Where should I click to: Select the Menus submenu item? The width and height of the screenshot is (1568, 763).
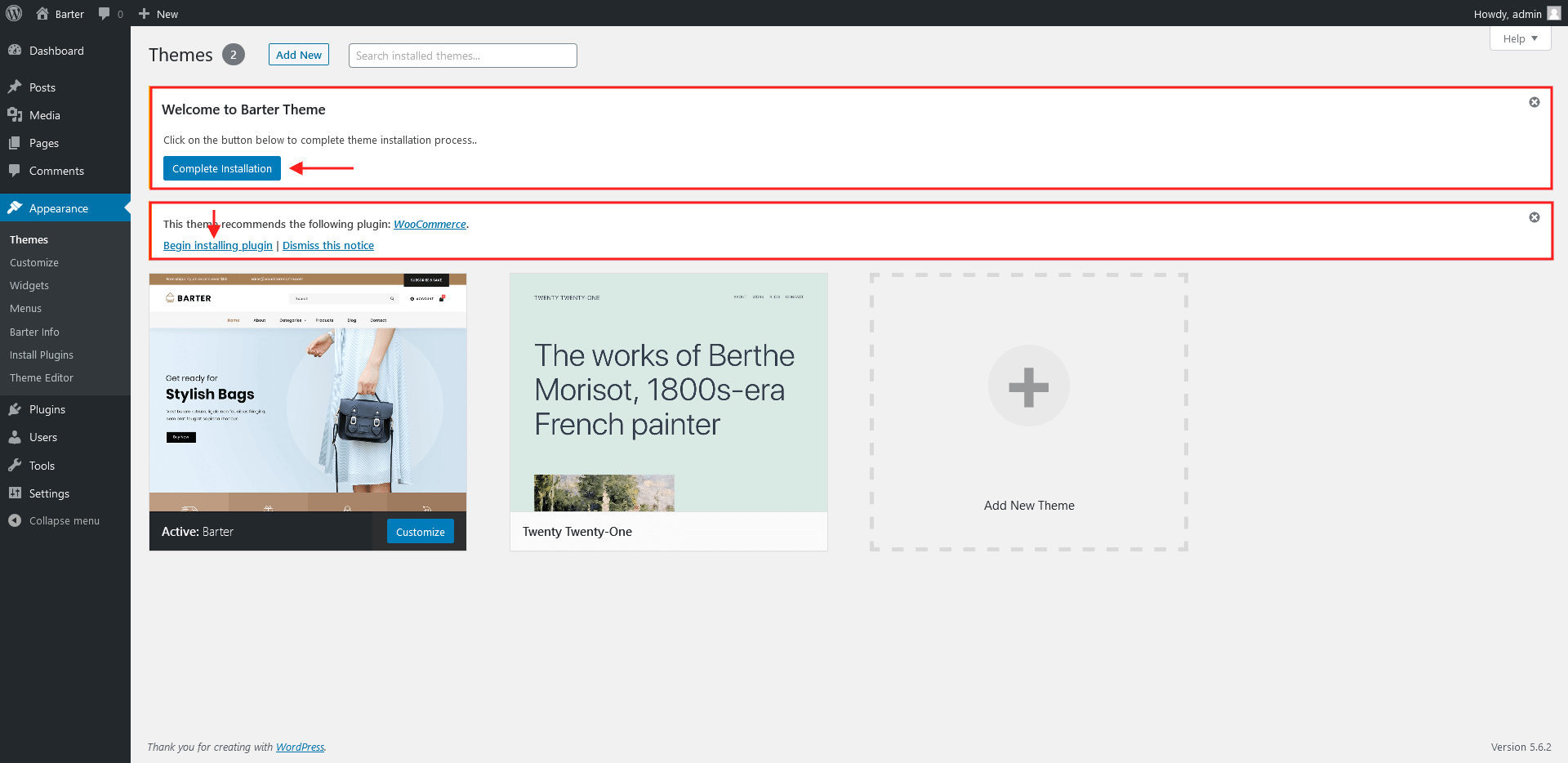coord(25,308)
